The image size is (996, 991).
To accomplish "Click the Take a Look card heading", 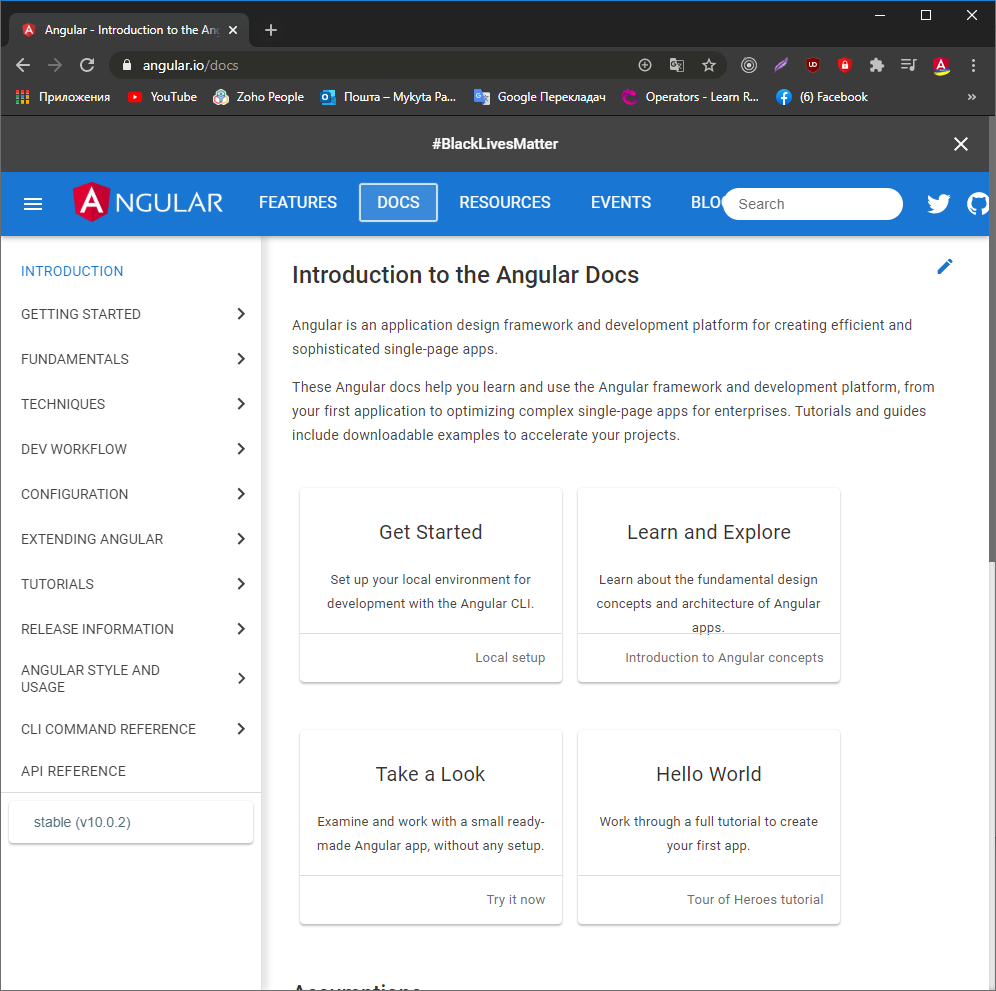I will click(x=431, y=774).
